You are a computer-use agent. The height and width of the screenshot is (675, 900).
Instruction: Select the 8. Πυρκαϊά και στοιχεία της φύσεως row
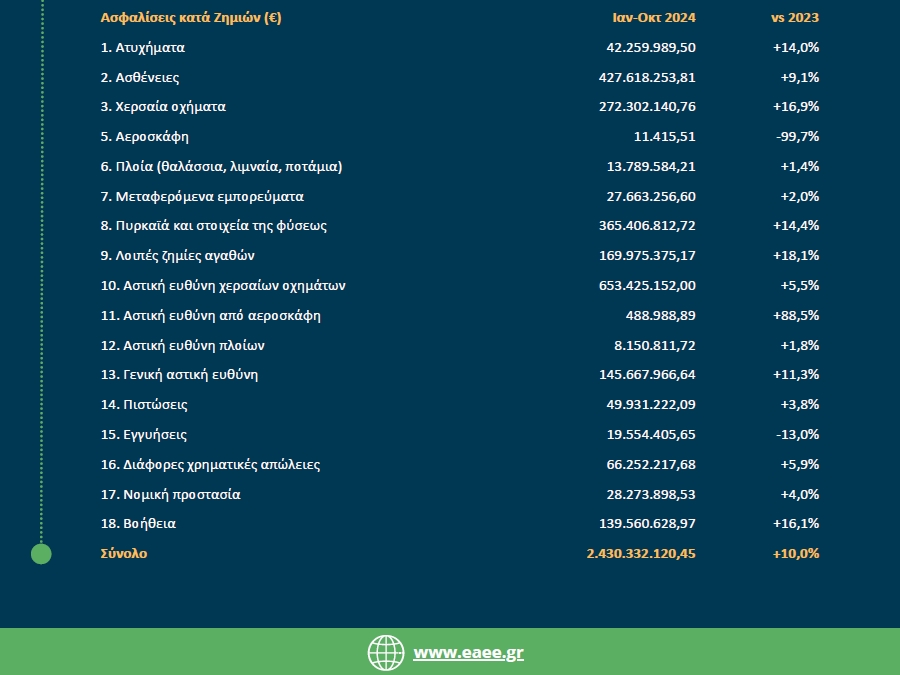460,226
